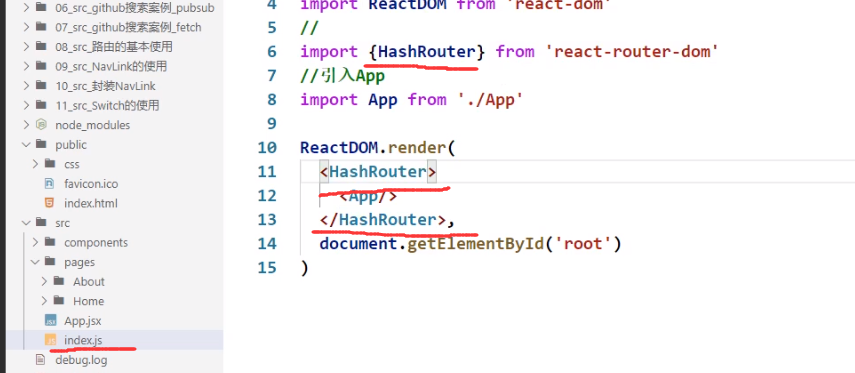The image size is (855, 373).
Task: Open App.jsx in the file tree
Action: click(82, 321)
